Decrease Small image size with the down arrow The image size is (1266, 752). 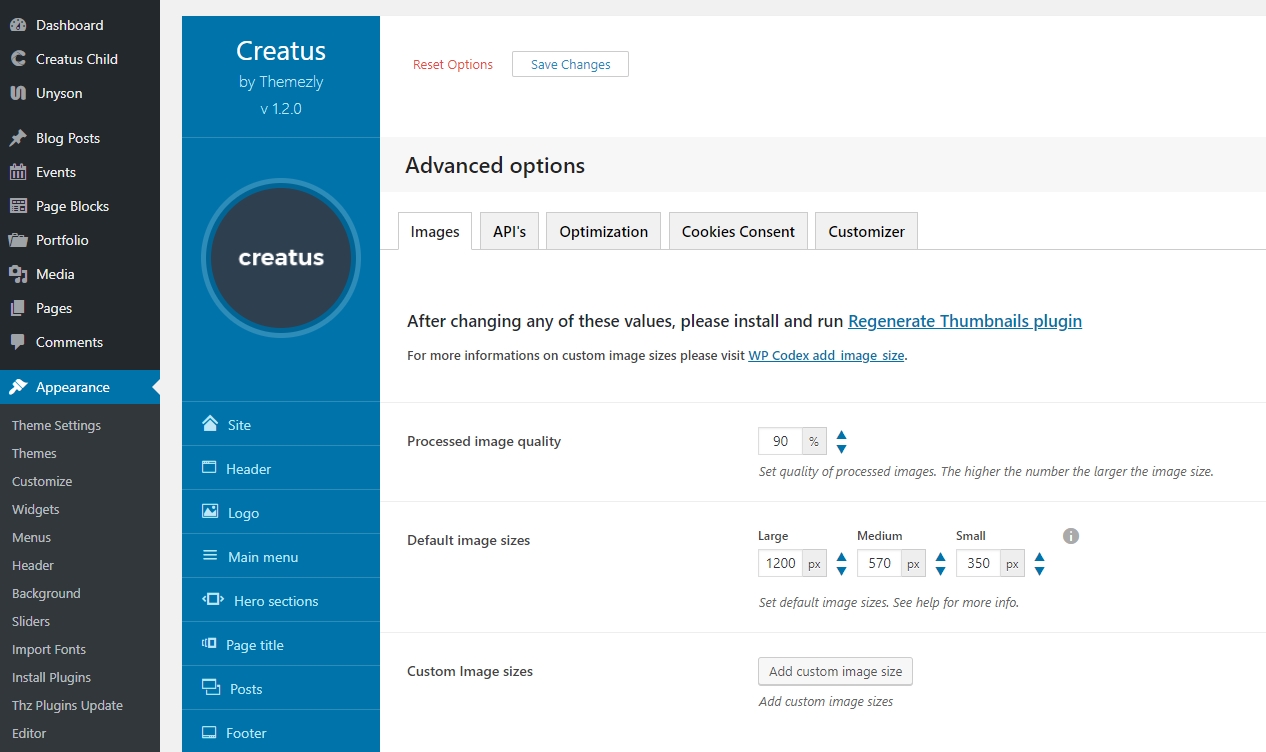coord(1039,570)
